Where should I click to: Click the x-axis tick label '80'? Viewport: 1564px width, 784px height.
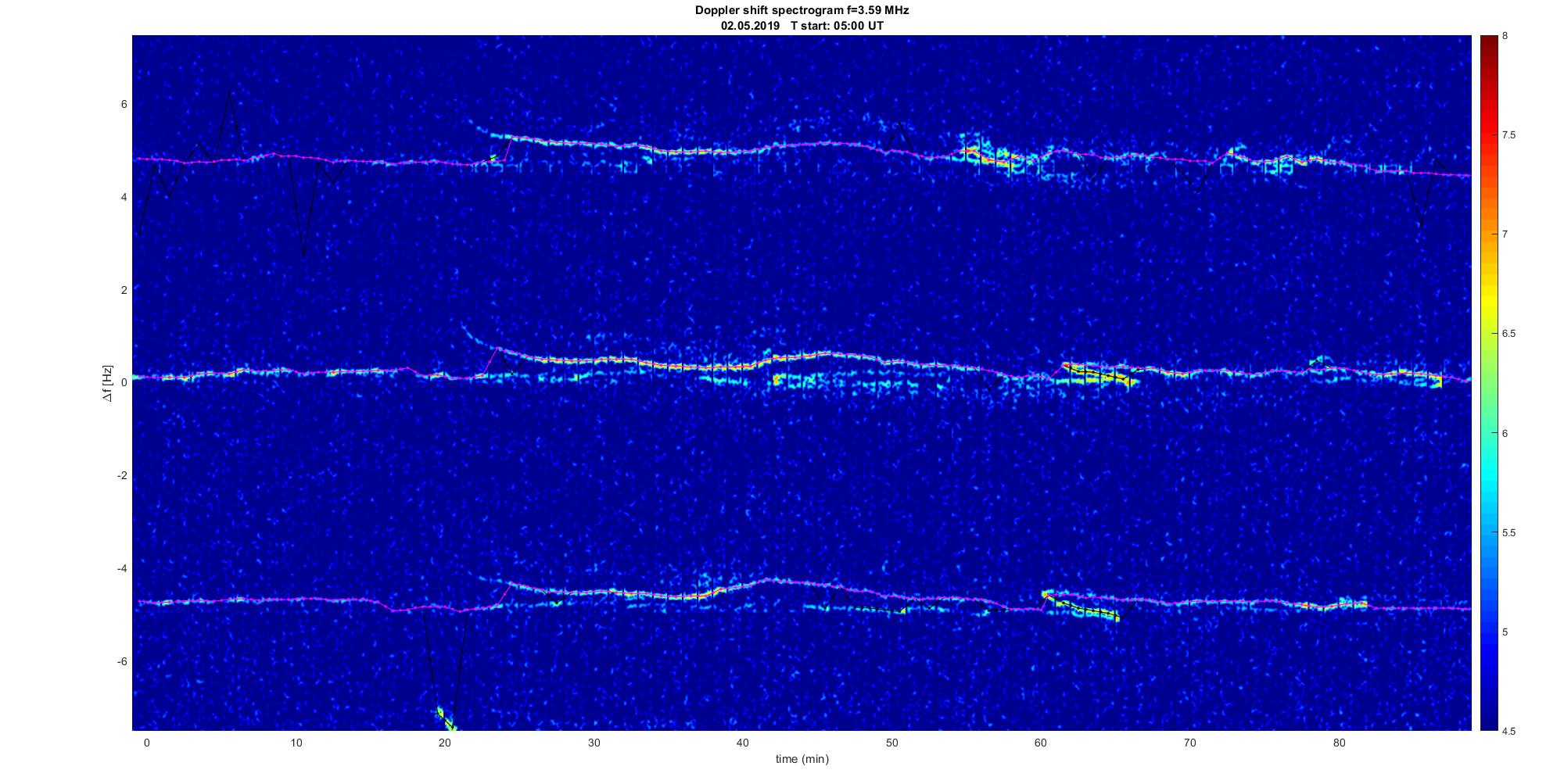[1339, 743]
